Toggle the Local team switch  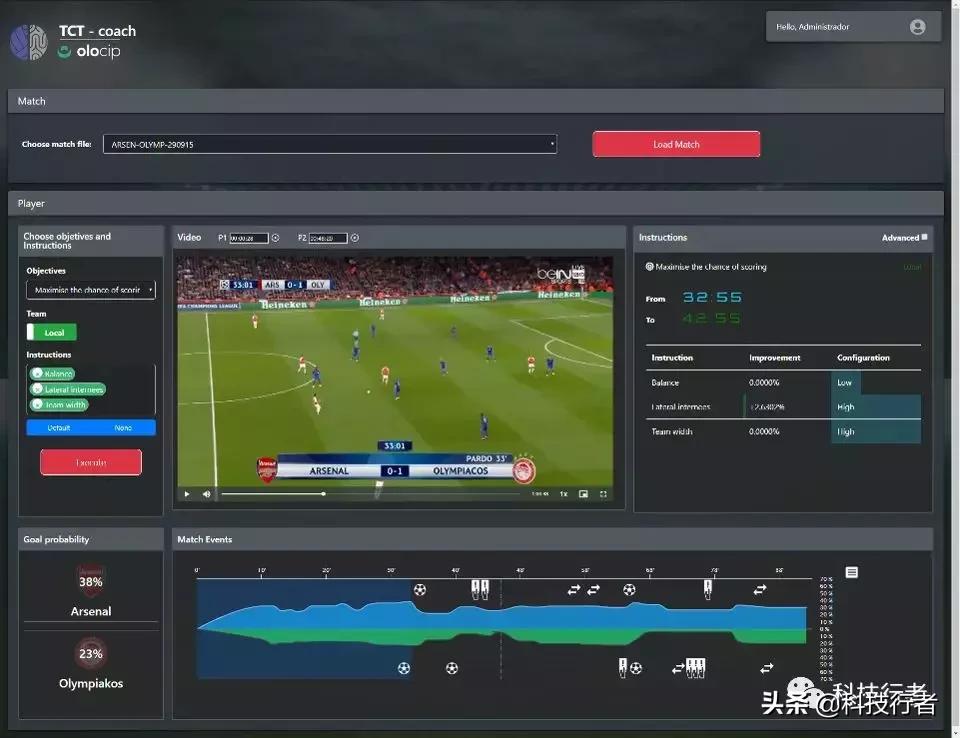click(51, 333)
